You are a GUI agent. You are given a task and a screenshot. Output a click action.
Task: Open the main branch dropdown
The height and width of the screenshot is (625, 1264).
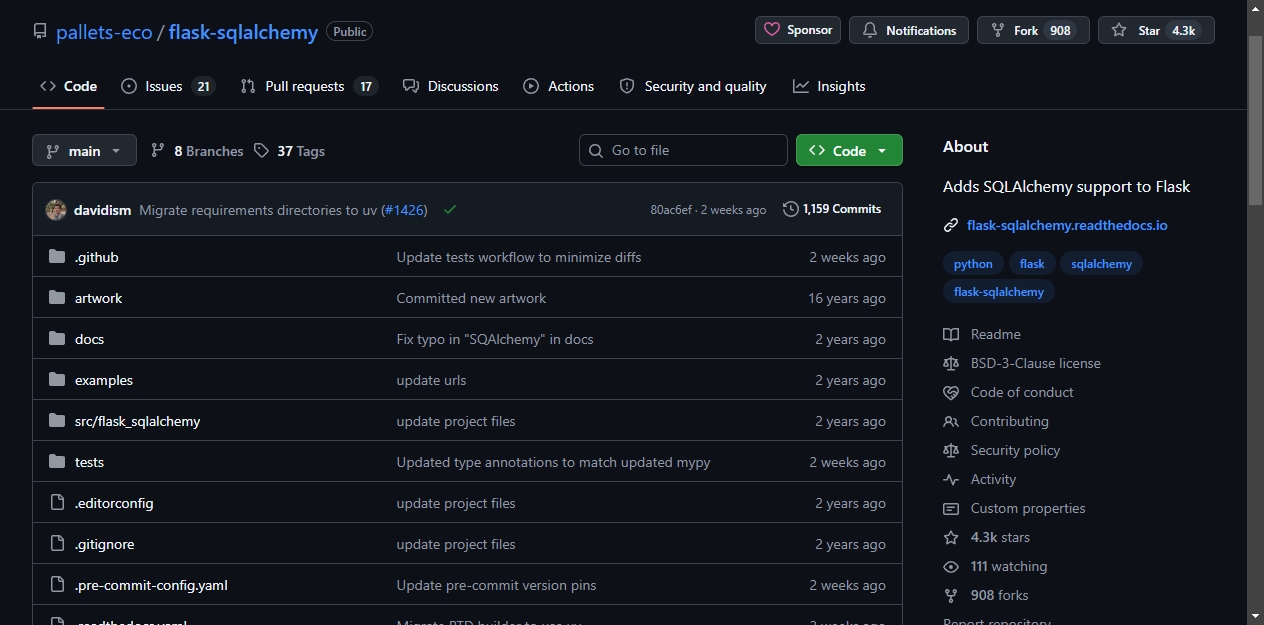tap(84, 150)
